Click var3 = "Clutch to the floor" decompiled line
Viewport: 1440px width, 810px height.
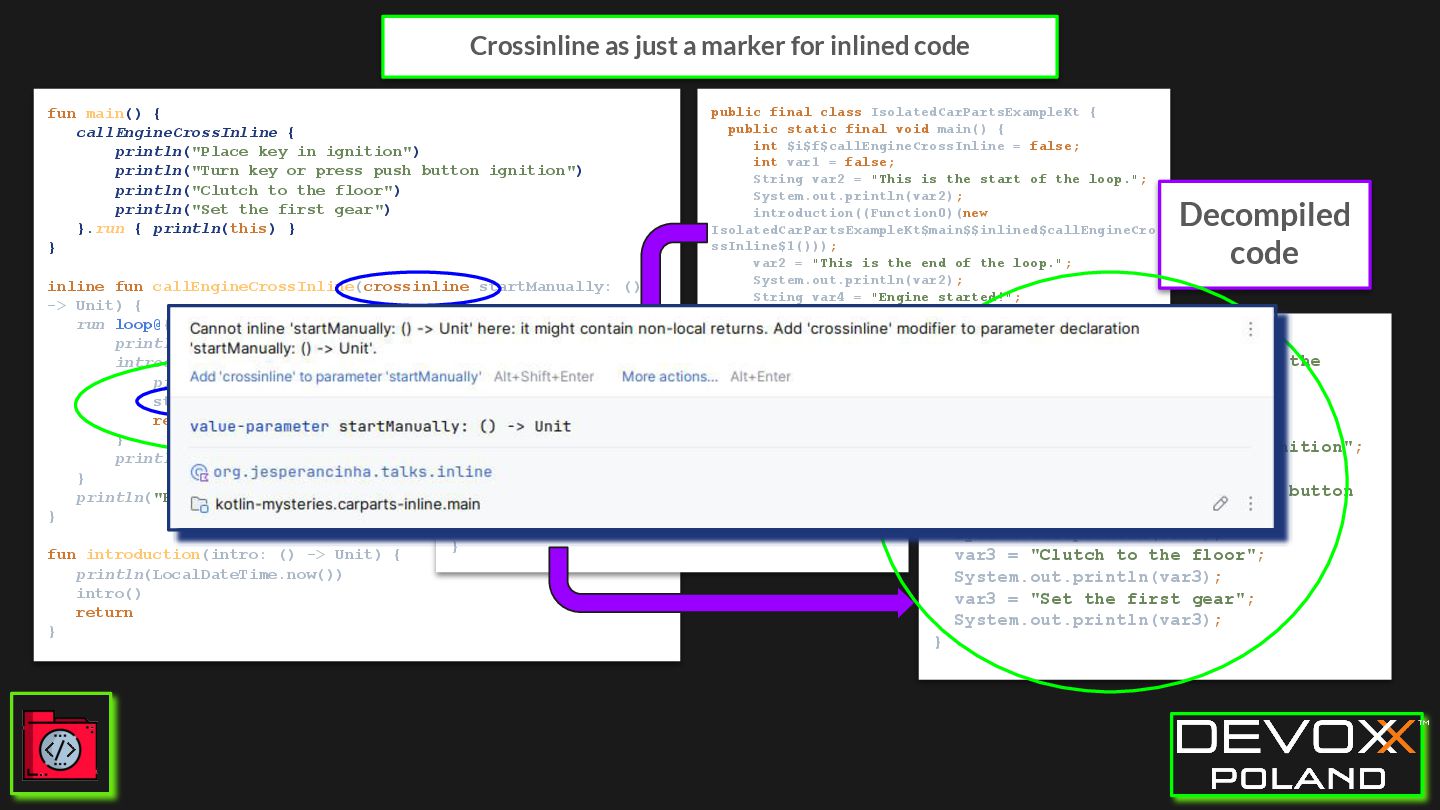point(1109,555)
